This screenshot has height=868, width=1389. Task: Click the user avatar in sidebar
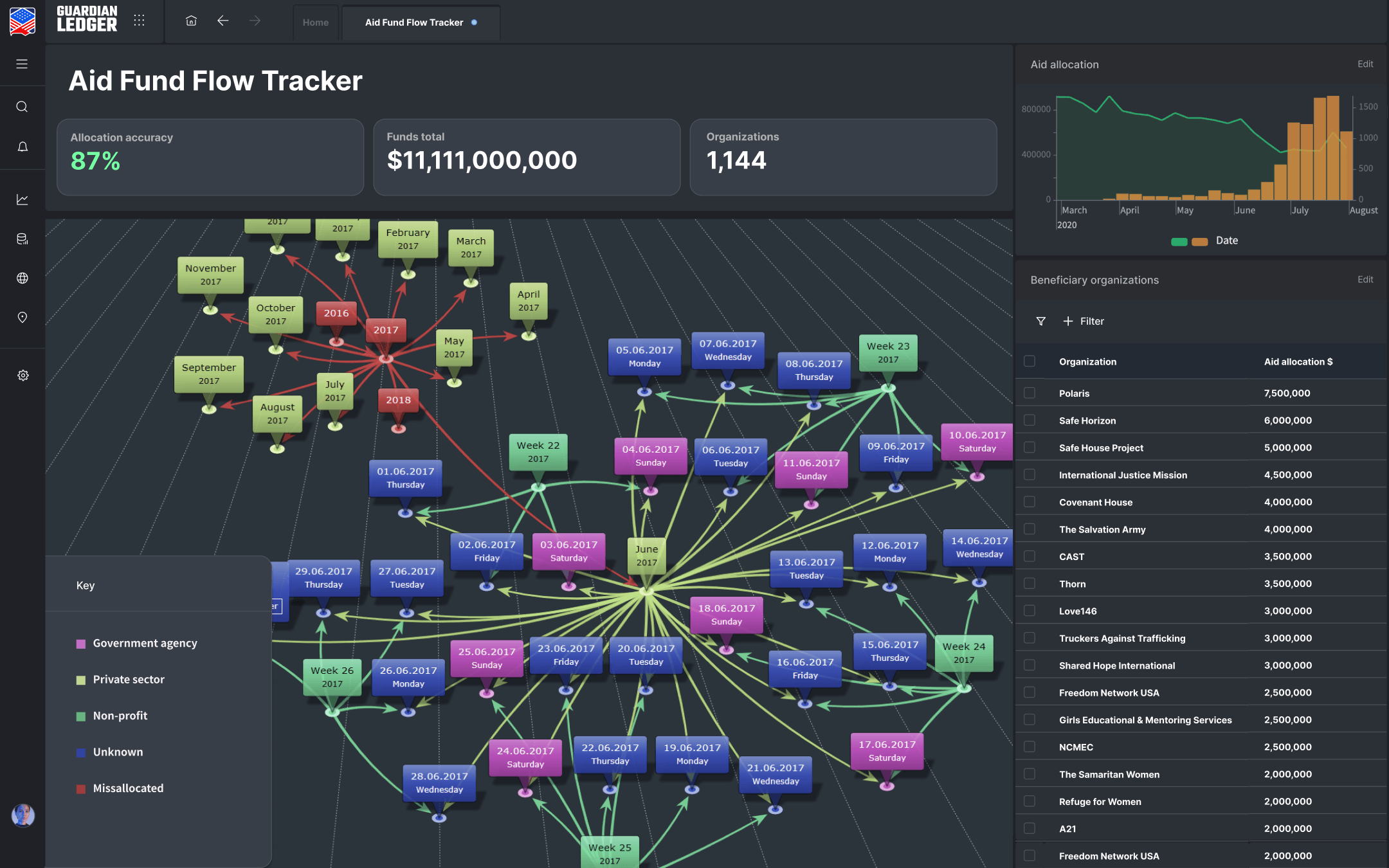coord(23,815)
